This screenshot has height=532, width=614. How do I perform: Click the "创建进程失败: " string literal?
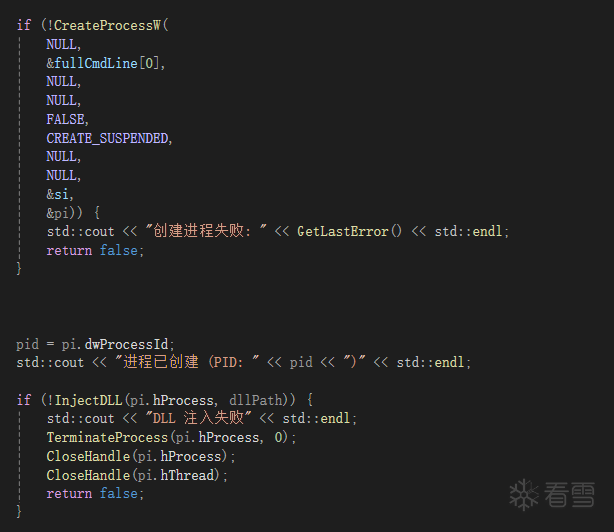(204, 232)
